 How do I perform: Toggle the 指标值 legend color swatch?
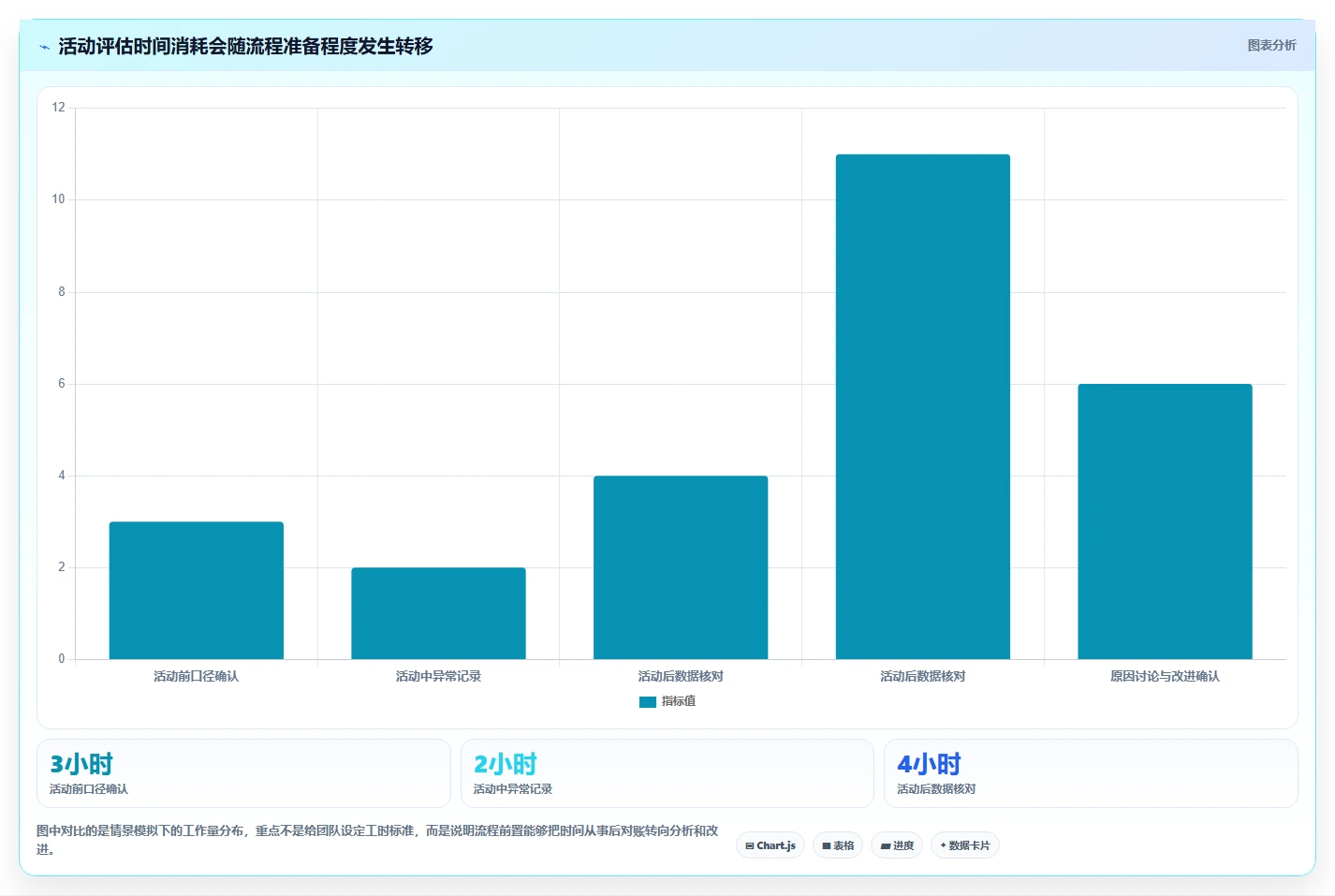648,701
